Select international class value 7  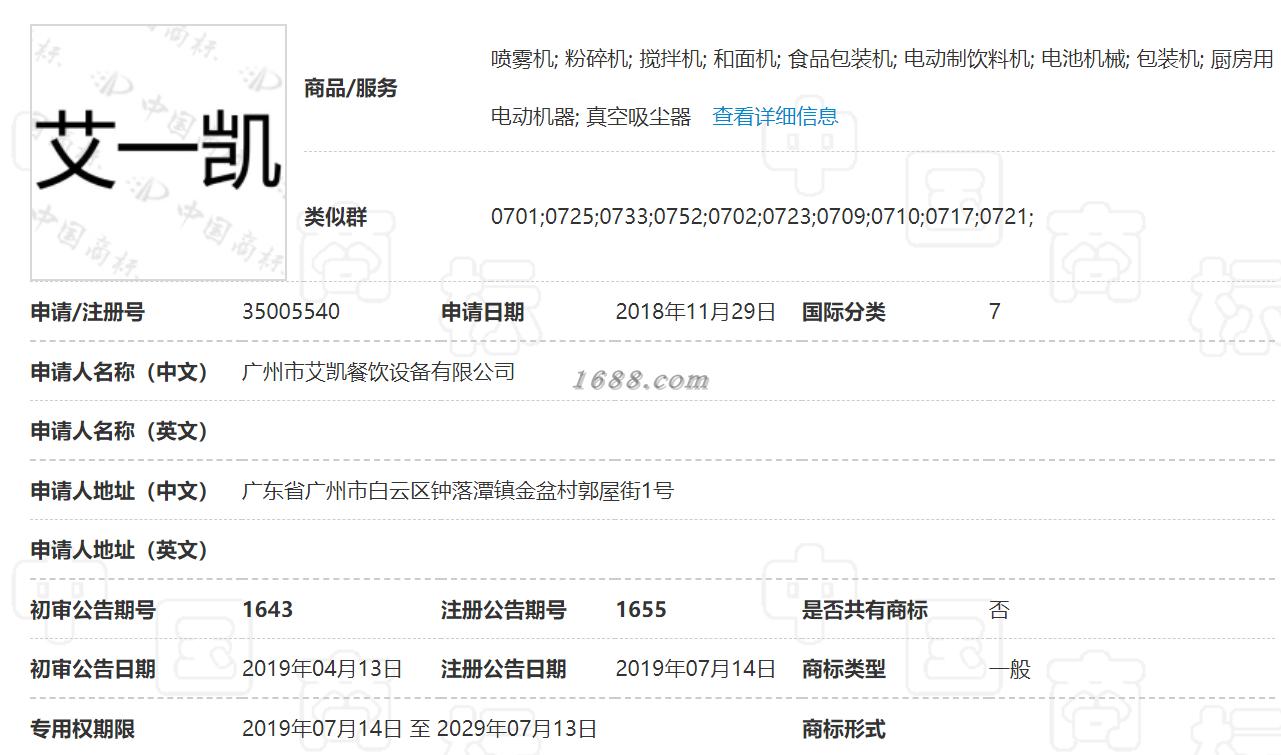click(x=995, y=312)
